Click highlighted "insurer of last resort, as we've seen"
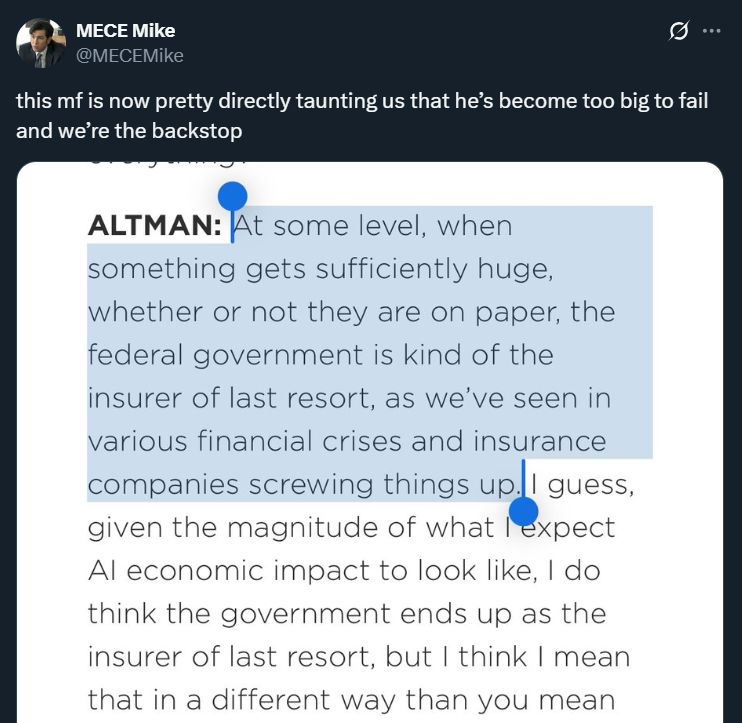The width and height of the screenshot is (742, 723). pos(347,398)
